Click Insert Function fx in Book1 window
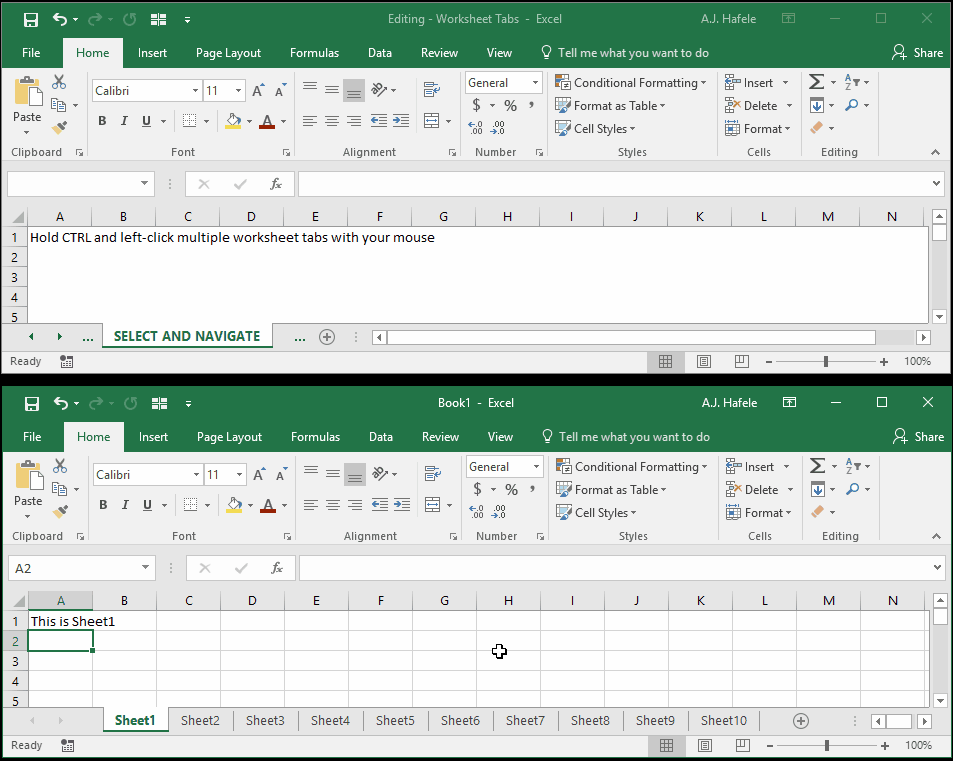Viewport: 953px width, 761px height. coord(277,568)
